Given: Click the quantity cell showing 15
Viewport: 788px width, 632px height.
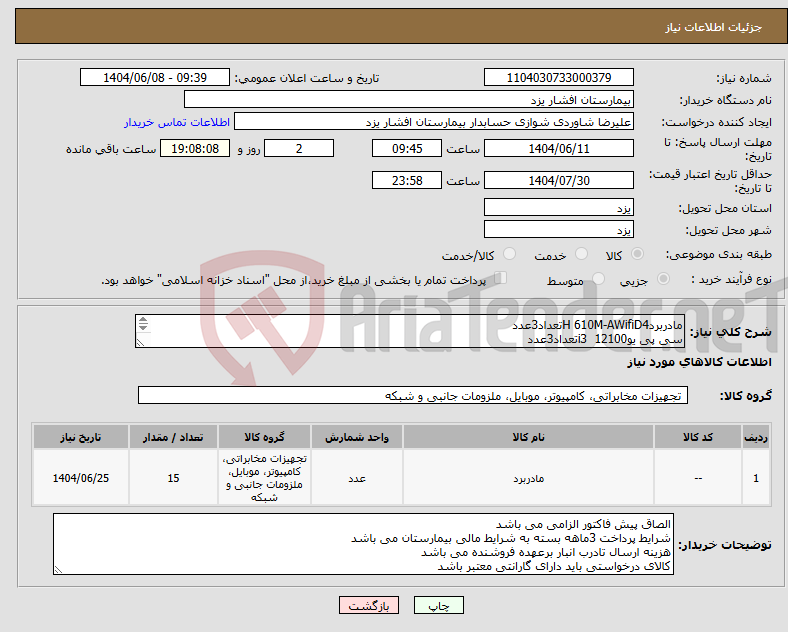Looking at the screenshot, I should point(173,478).
